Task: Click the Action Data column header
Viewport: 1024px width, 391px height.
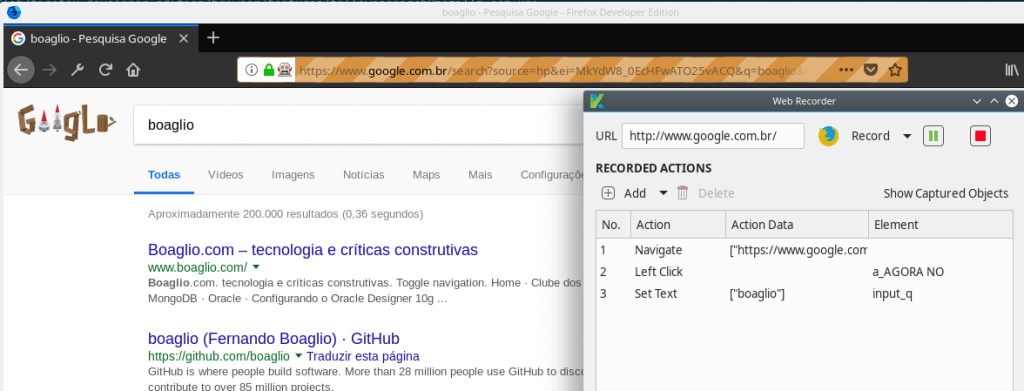Action: (797, 225)
